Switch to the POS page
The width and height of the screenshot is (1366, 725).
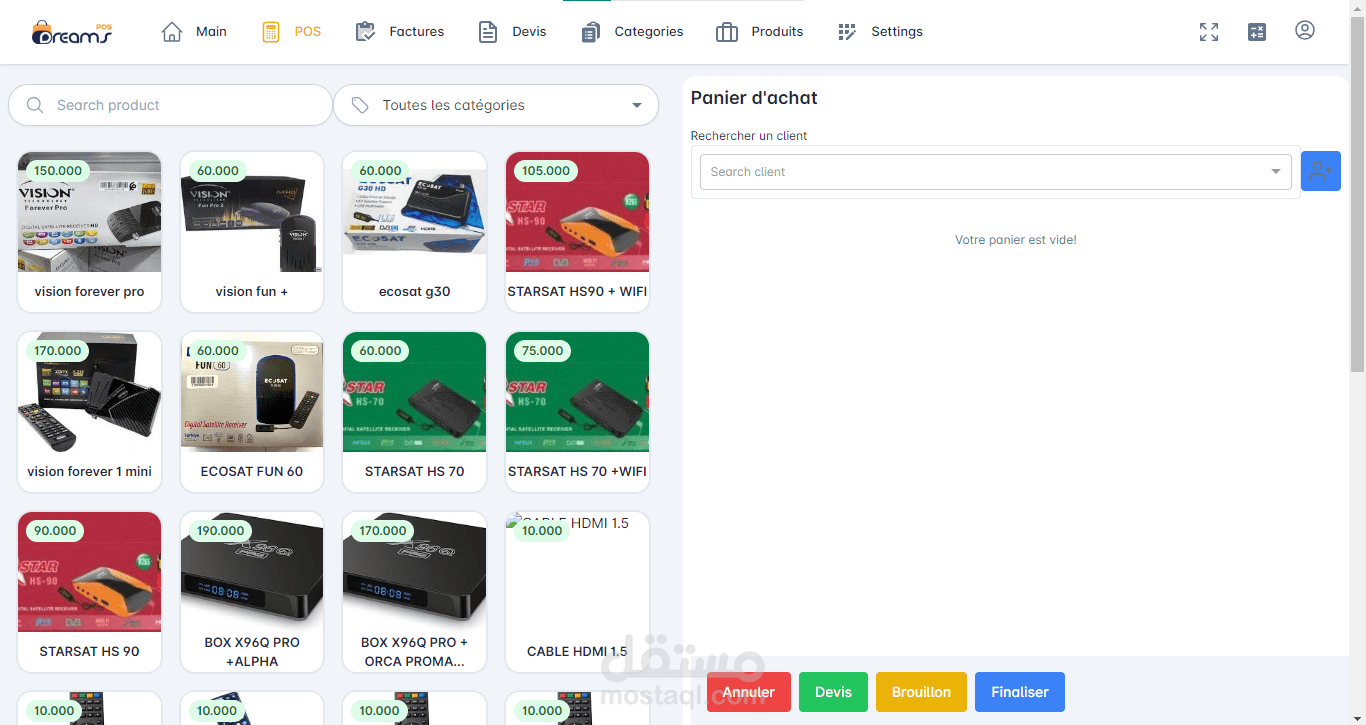pos(291,32)
